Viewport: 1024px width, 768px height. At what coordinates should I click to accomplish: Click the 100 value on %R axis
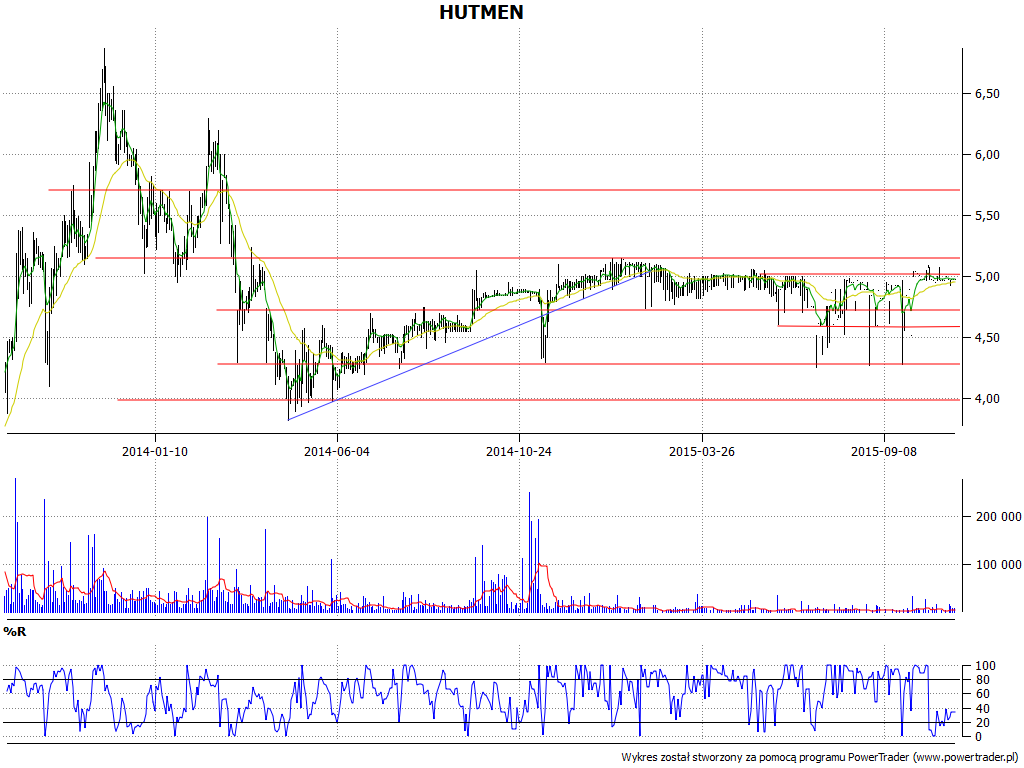985,666
